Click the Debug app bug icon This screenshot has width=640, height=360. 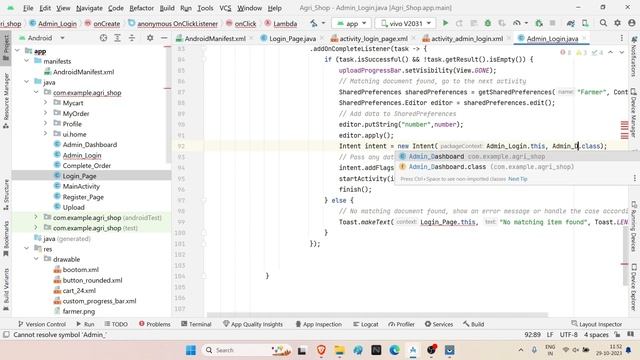pos(487,23)
